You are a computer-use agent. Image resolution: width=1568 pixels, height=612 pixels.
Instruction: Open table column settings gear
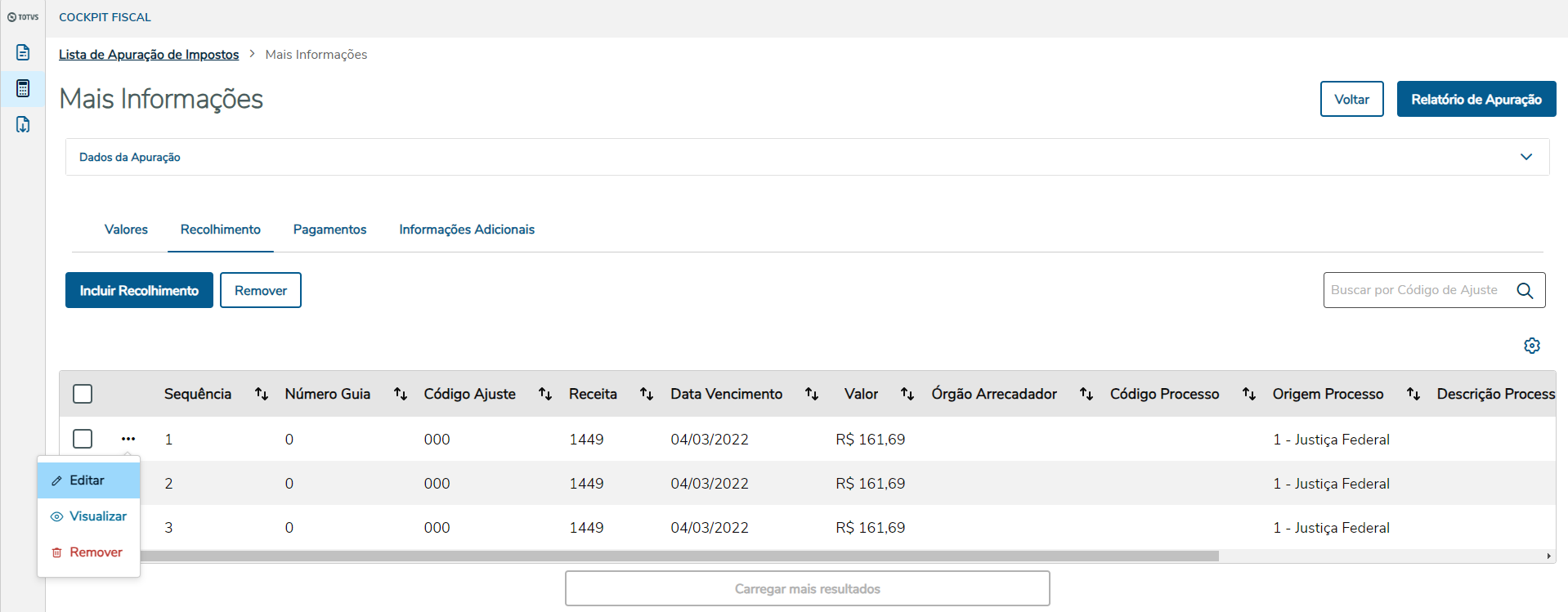point(1531,346)
